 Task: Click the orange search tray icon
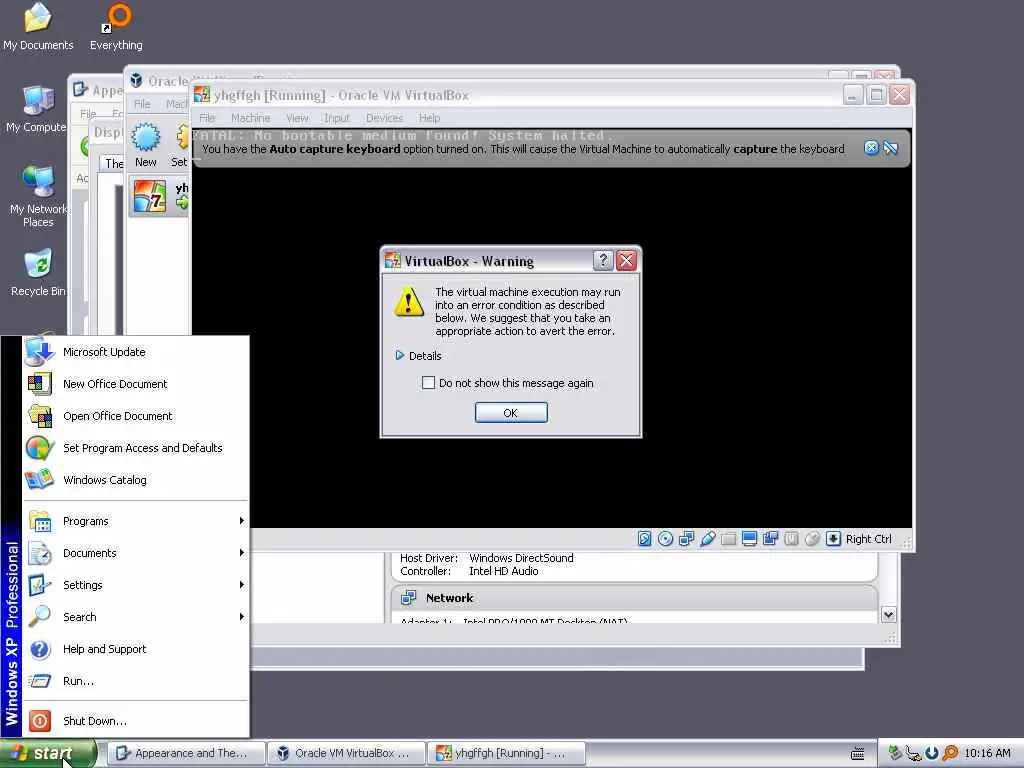(x=950, y=753)
